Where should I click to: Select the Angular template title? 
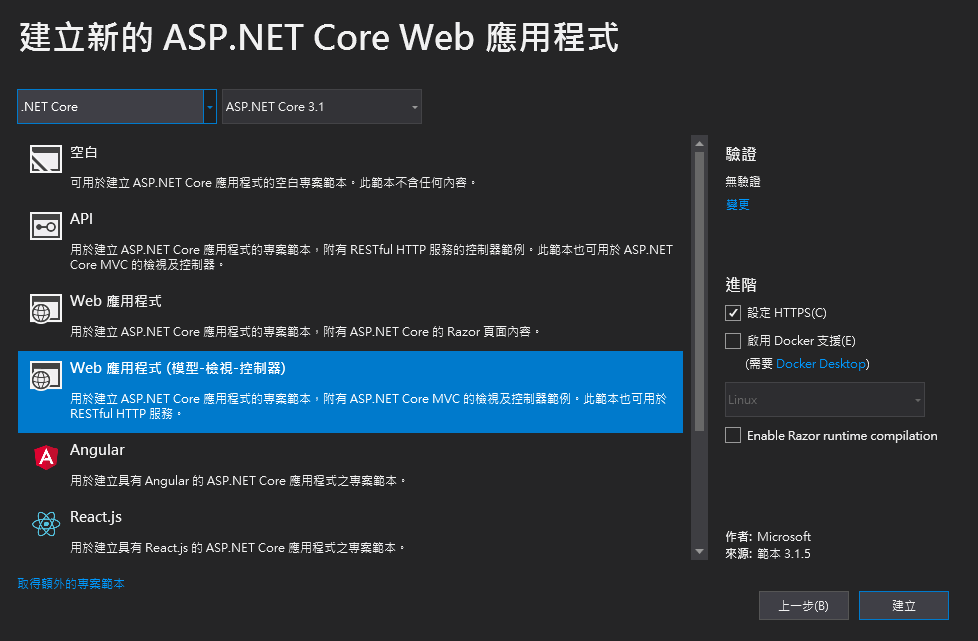click(x=97, y=450)
